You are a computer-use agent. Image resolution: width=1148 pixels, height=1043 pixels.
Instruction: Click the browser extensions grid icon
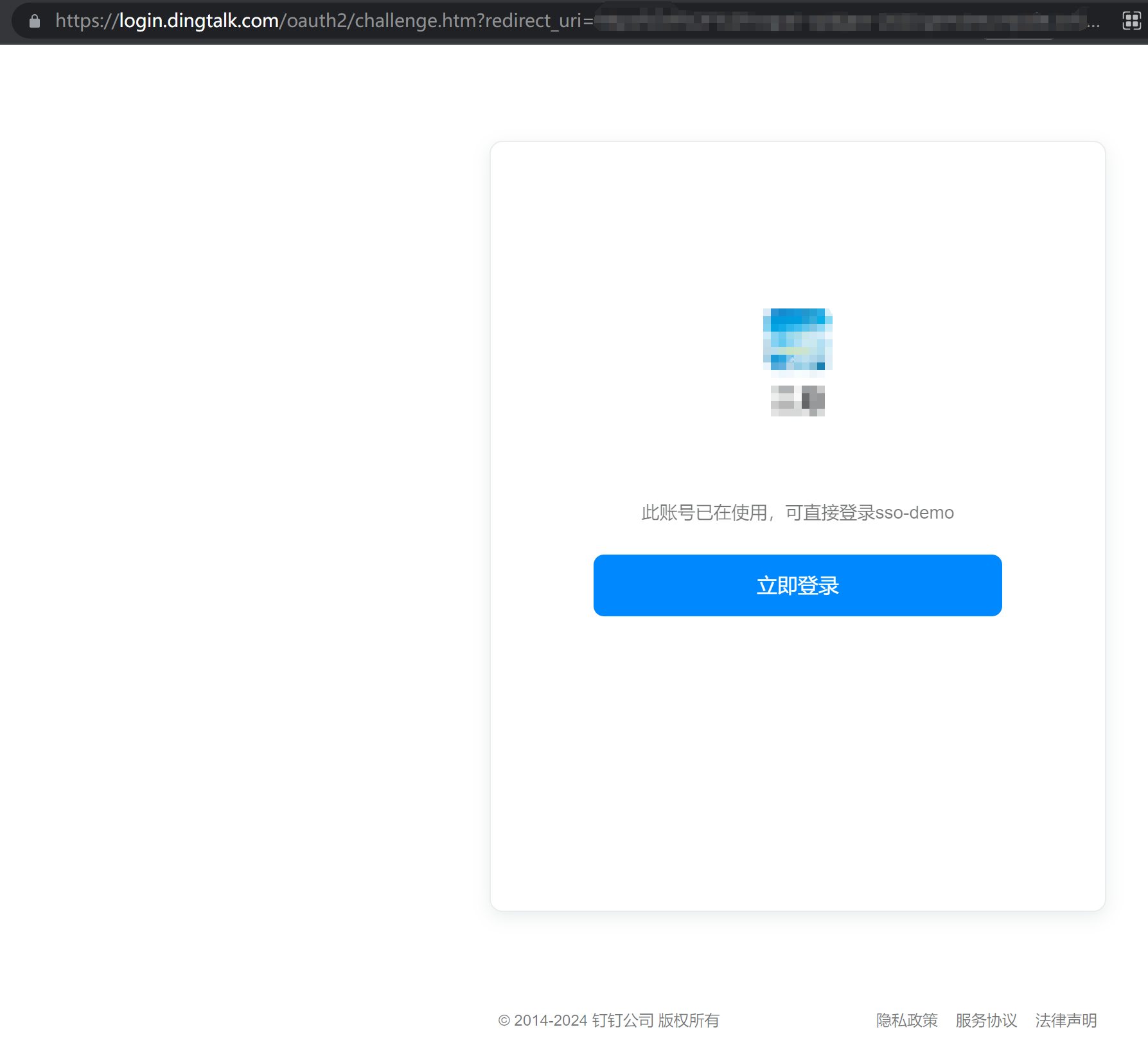tap(1131, 21)
